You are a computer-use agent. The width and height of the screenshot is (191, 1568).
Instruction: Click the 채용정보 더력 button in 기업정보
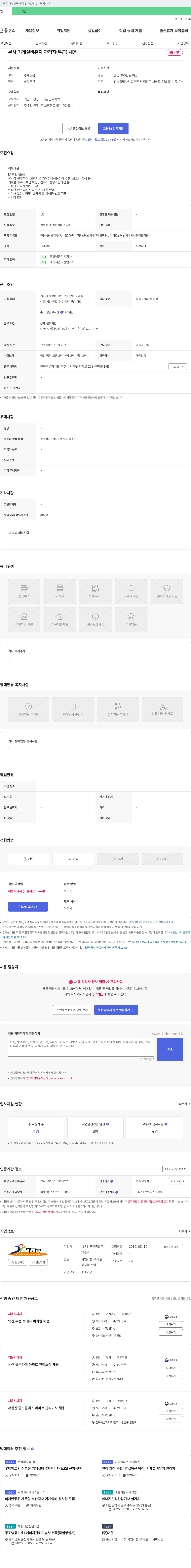pyautogui.click(x=171, y=1247)
